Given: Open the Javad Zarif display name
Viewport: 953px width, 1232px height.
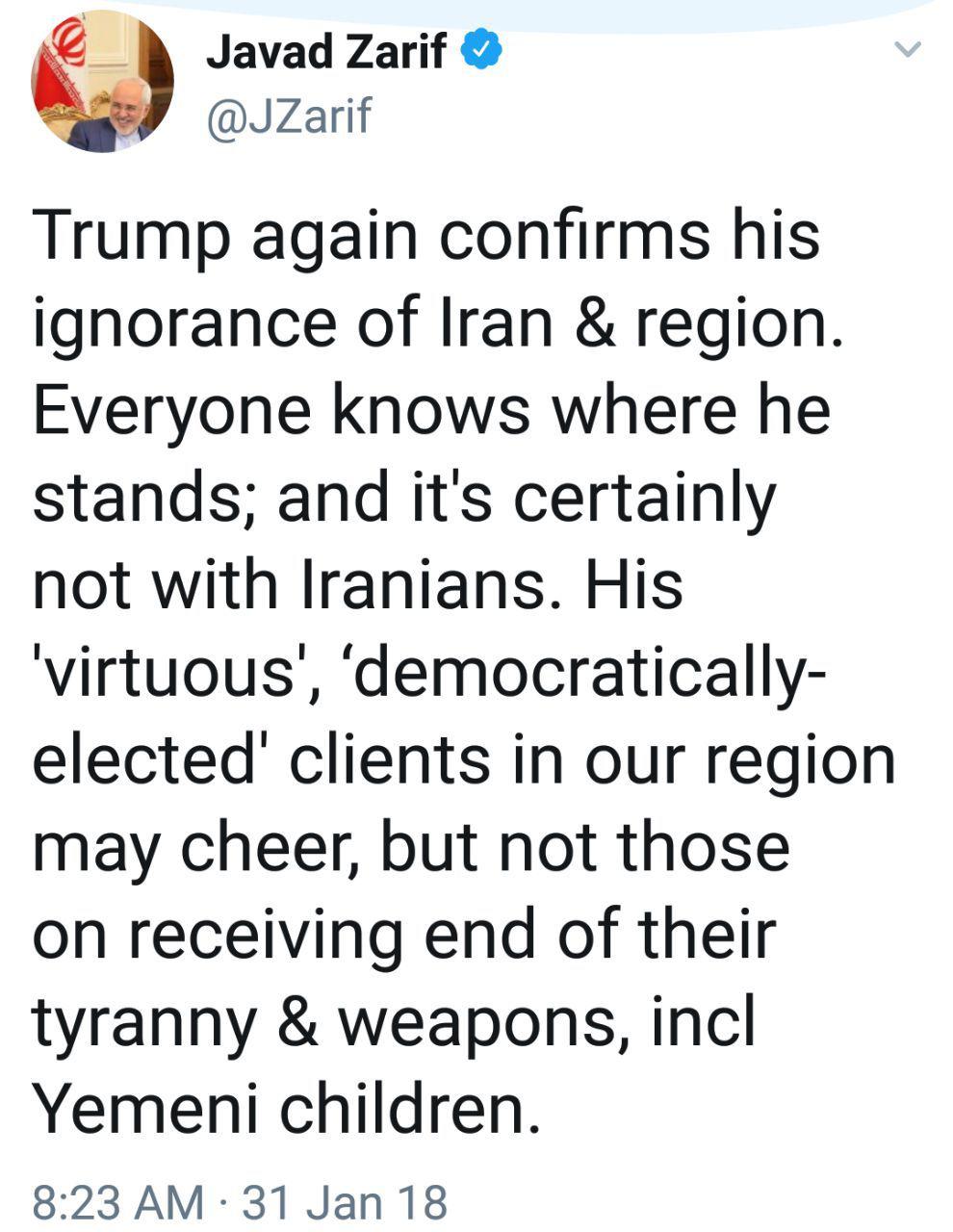Looking at the screenshot, I should click(x=327, y=51).
